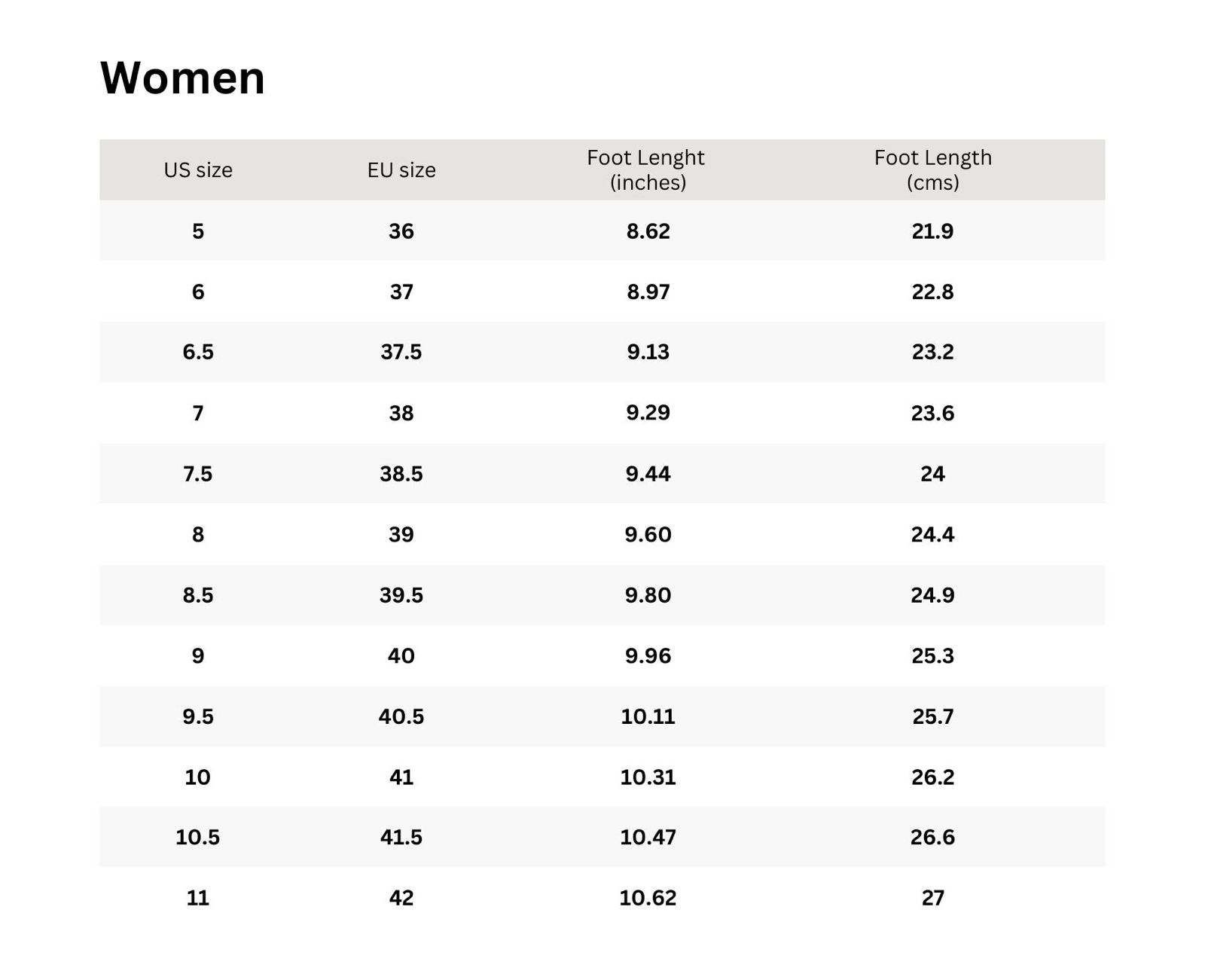
Task: Click the 25.3 cms value
Action: [932, 656]
